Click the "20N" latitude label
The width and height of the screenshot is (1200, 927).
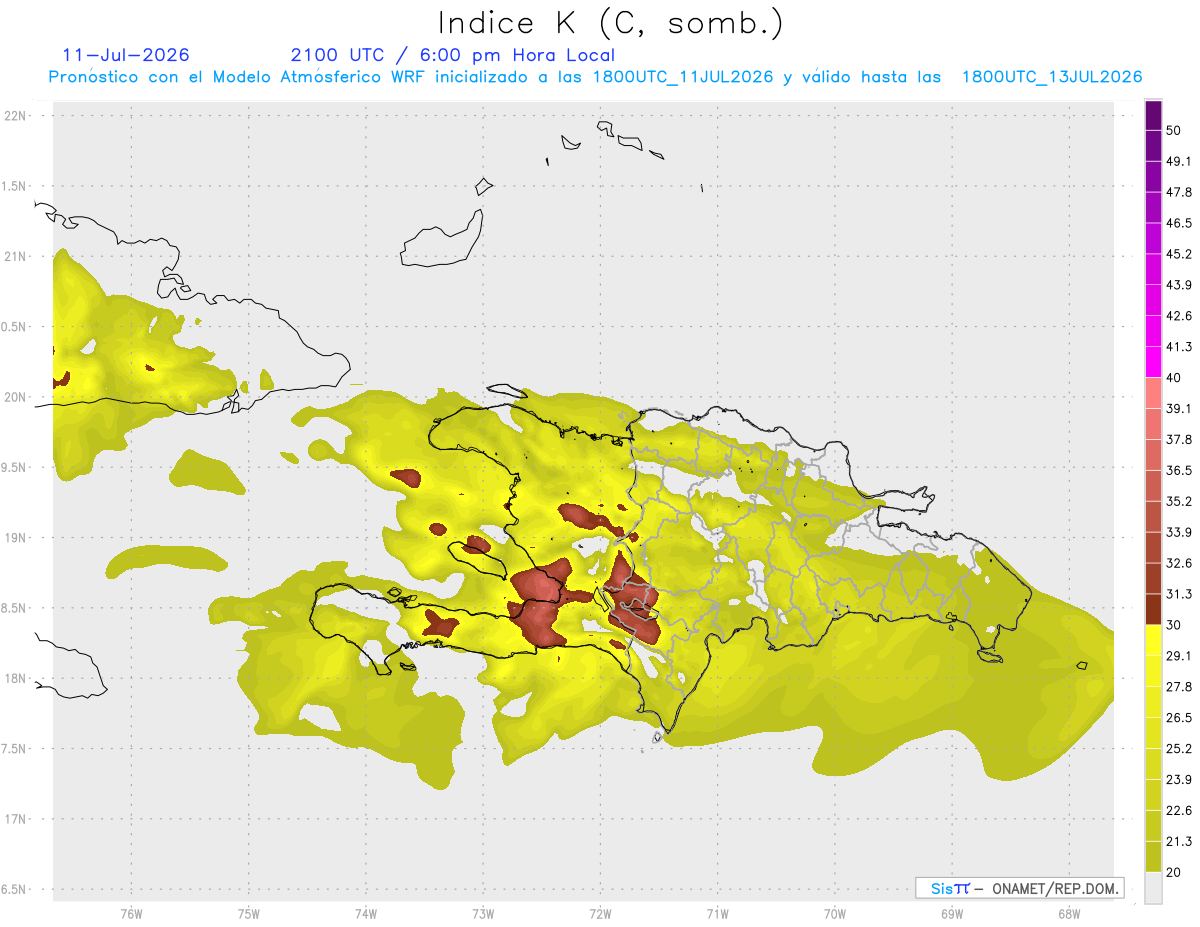(15, 397)
